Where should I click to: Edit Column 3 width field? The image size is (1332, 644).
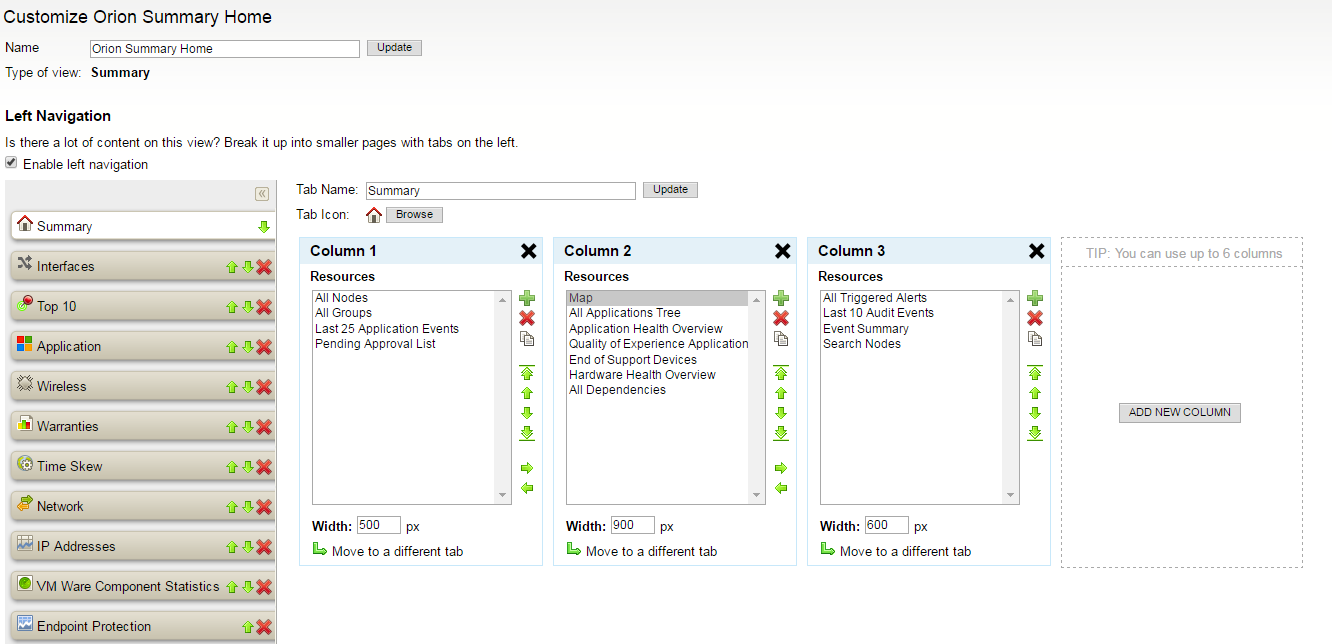[886, 525]
